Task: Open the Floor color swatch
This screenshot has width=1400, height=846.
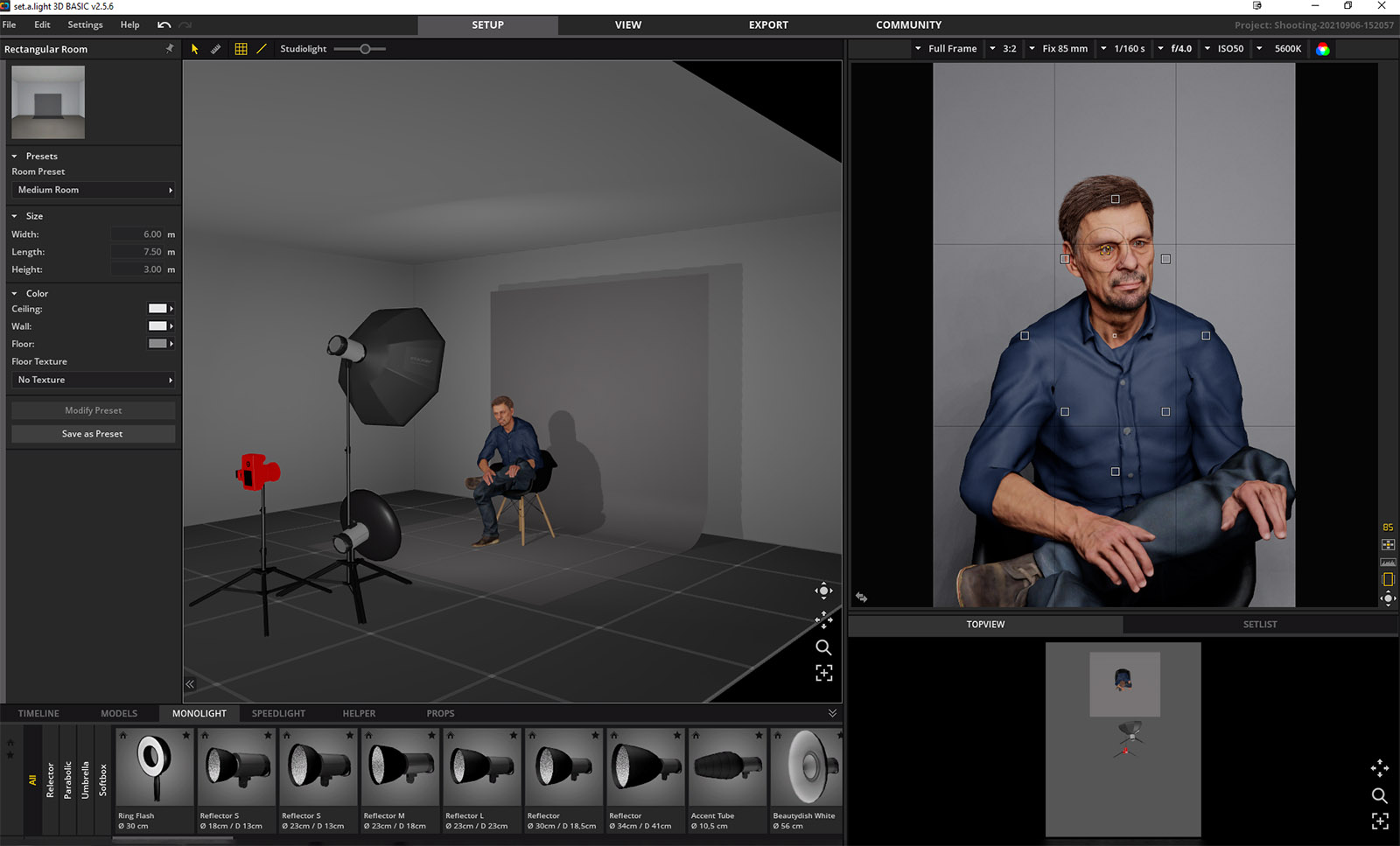Action: (x=157, y=344)
